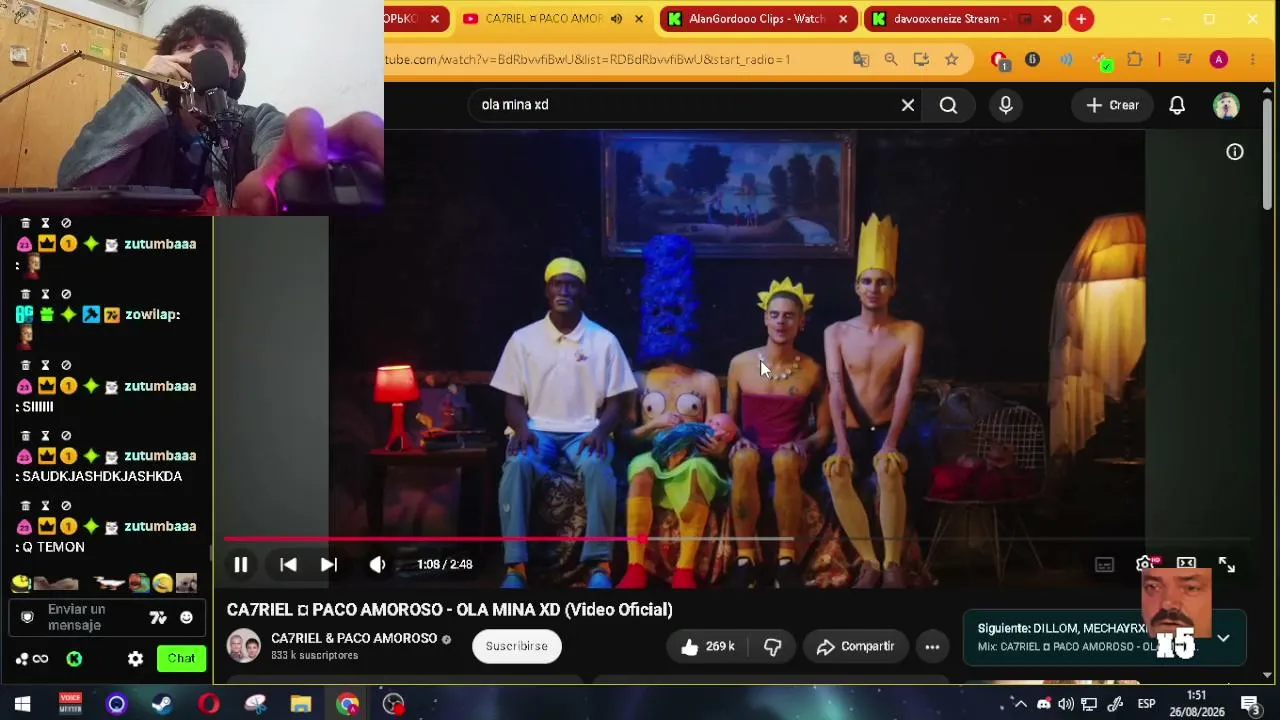1280x720 pixels.
Task: Open a new browser tab
Action: tap(1081, 19)
